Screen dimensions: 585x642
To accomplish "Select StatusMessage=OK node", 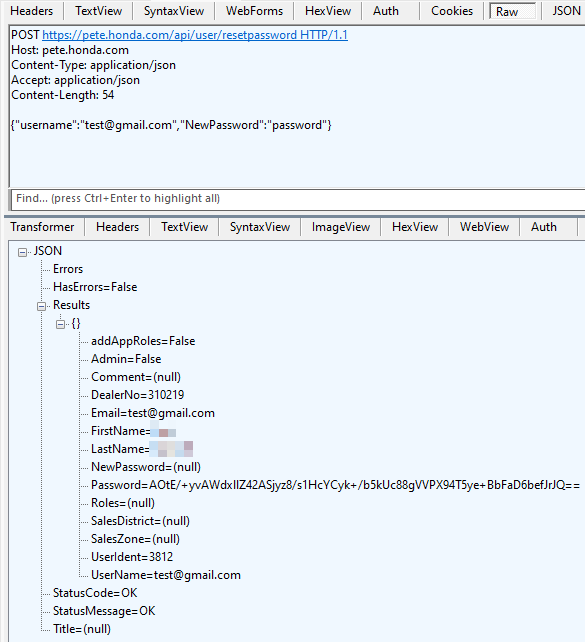I will [104, 611].
